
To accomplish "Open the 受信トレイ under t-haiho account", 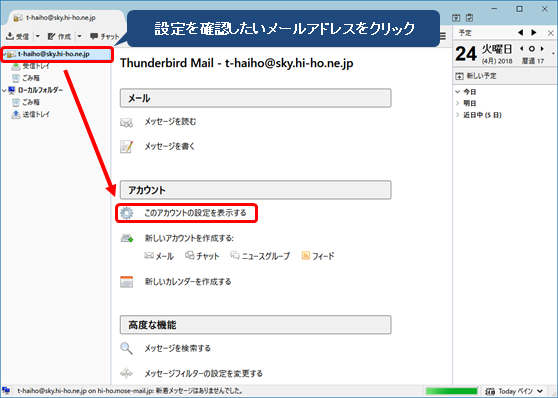I will 36,66.
